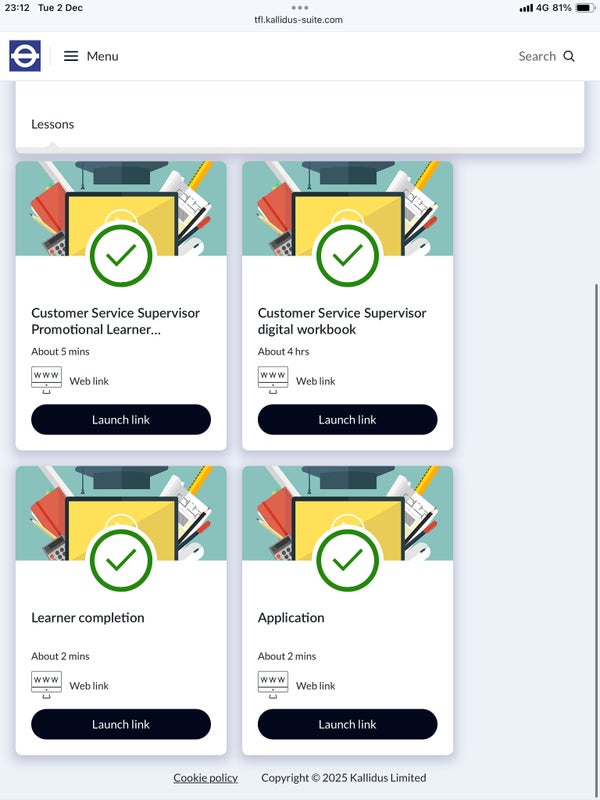600x800 pixels.
Task: Launch link for Customer Service Supervisor Promotional Learner
Action: [x=121, y=420]
